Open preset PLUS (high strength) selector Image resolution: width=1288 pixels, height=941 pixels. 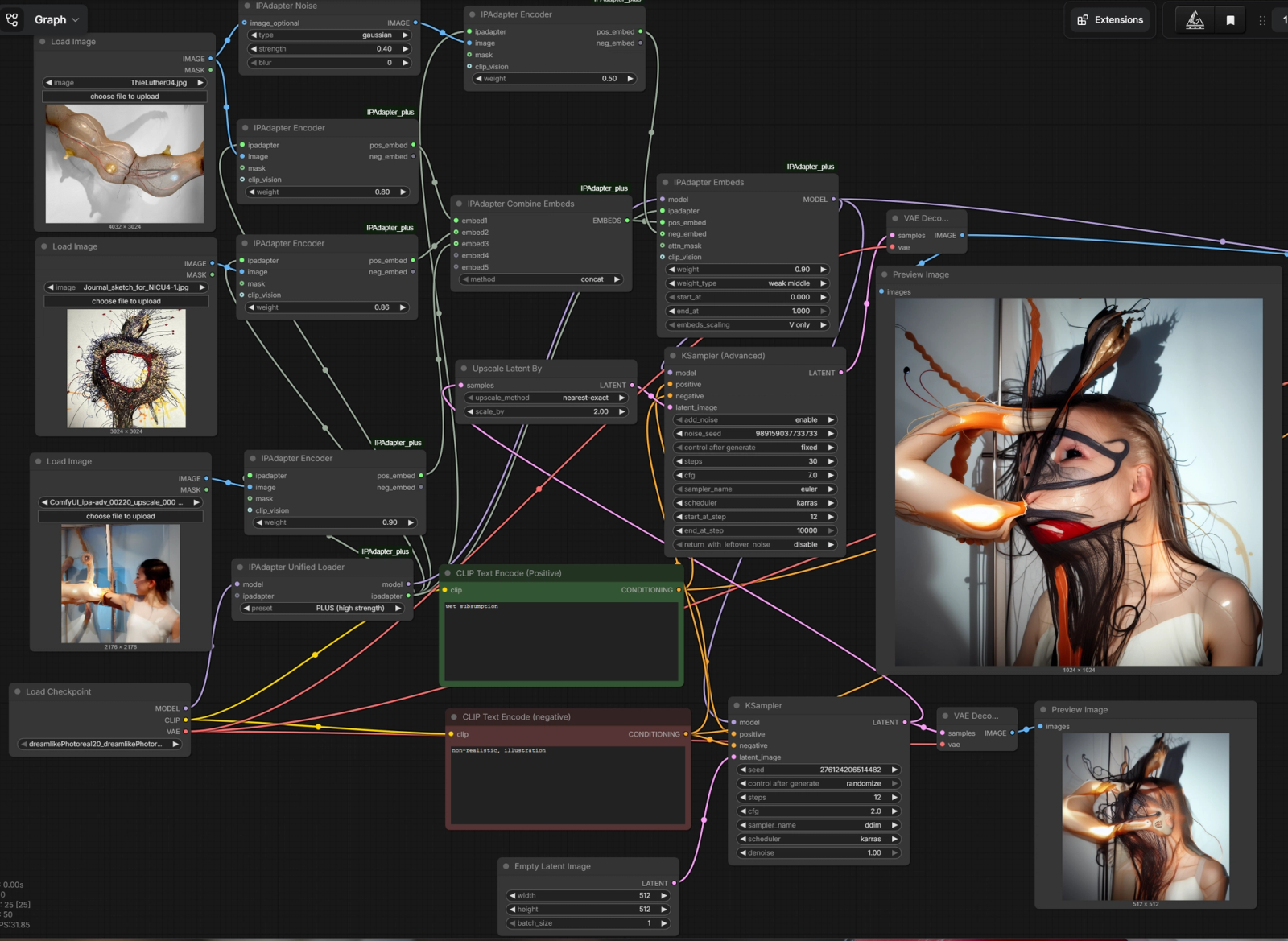tap(323, 609)
